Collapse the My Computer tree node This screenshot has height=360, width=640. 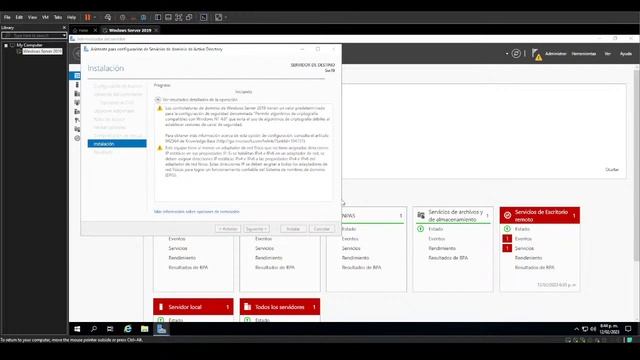click(x=6, y=45)
